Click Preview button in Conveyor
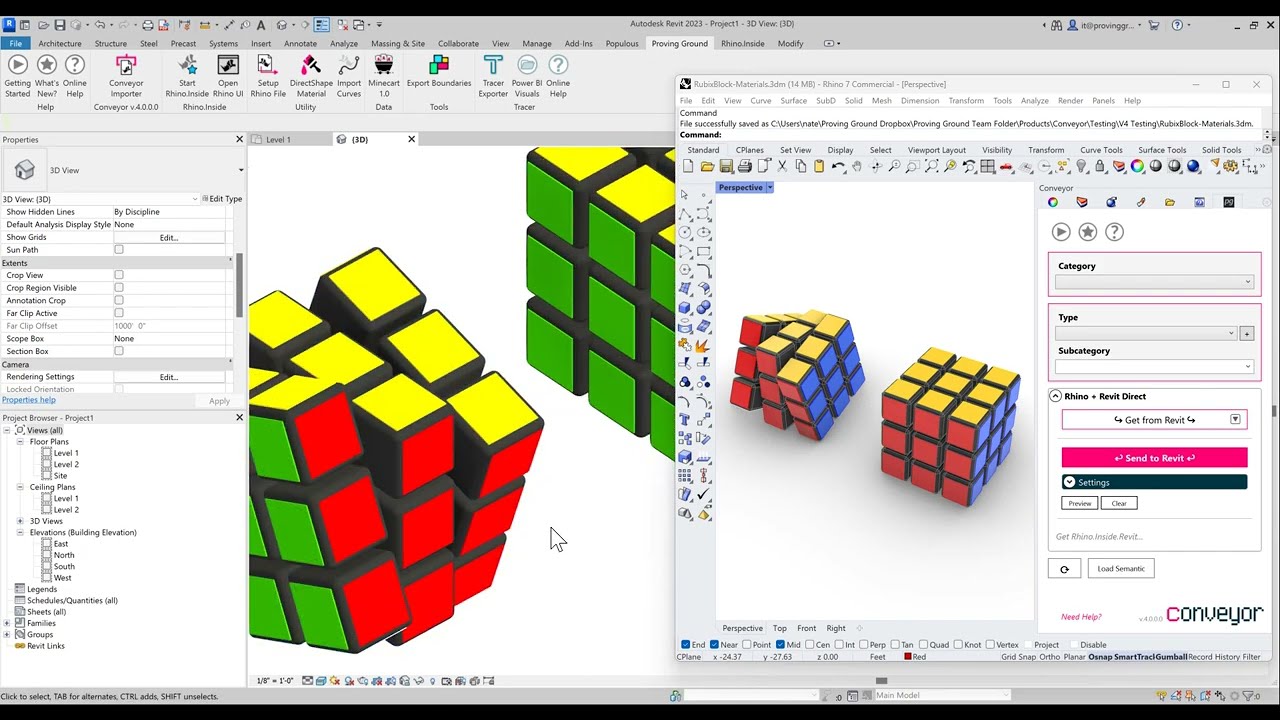1280x720 pixels. [1080, 503]
